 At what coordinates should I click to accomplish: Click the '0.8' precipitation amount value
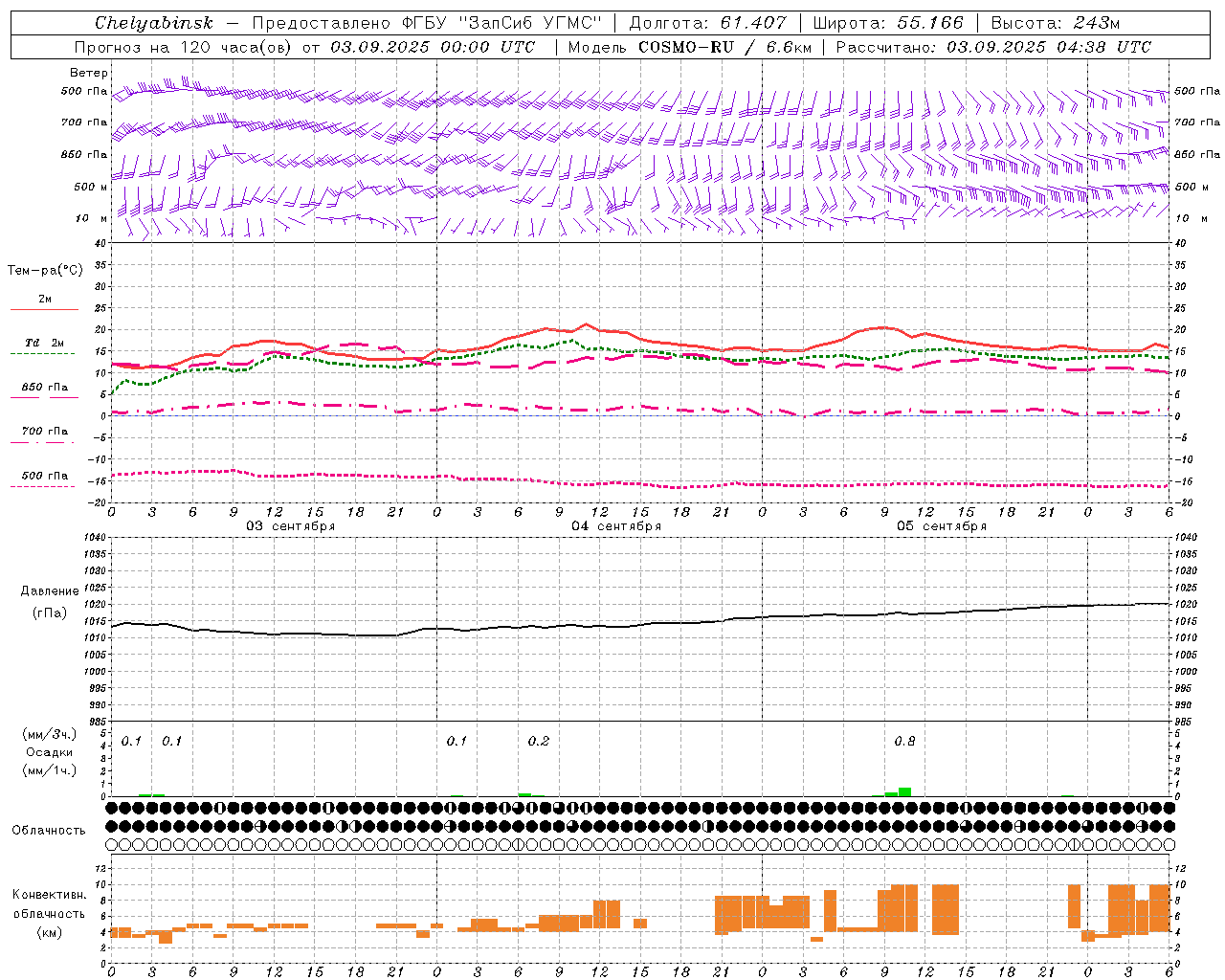(904, 742)
